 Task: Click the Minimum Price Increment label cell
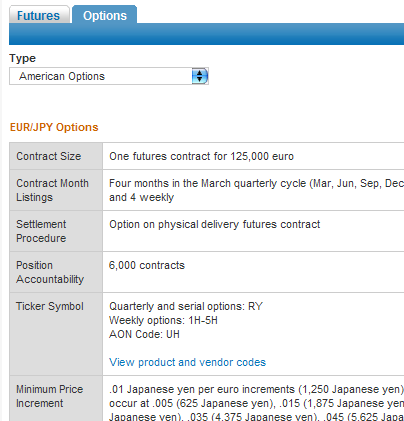(56, 398)
